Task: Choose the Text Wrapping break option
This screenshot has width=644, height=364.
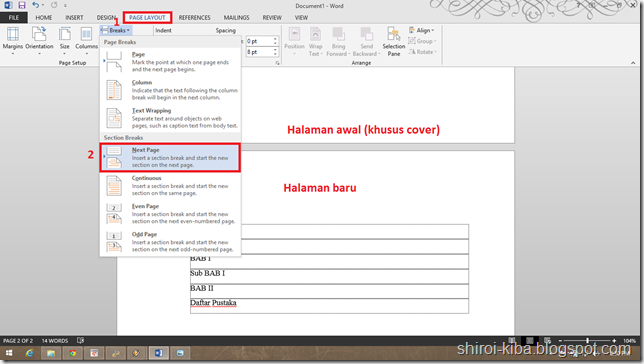Action: pyautogui.click(x=170, y=118)
